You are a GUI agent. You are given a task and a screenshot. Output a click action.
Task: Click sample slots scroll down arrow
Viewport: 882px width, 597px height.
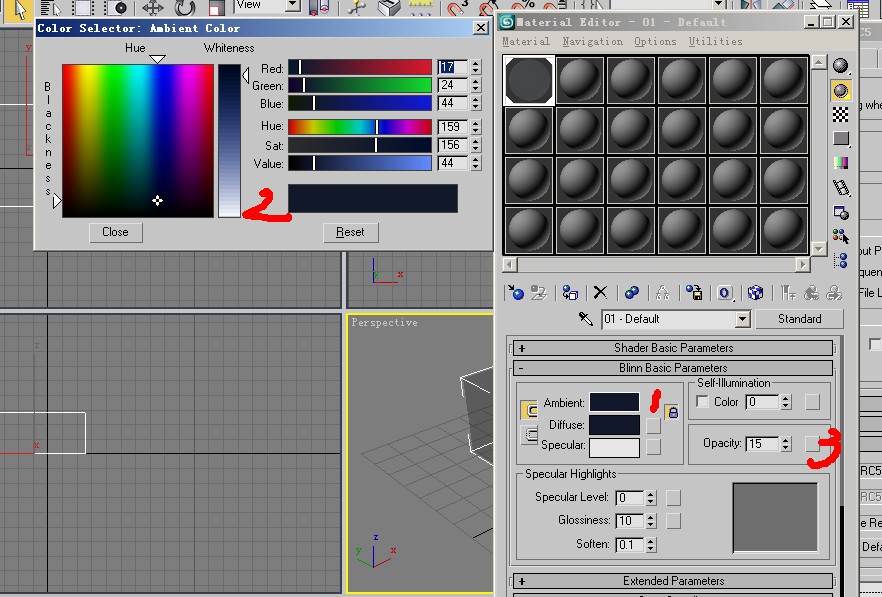point(819,248)
